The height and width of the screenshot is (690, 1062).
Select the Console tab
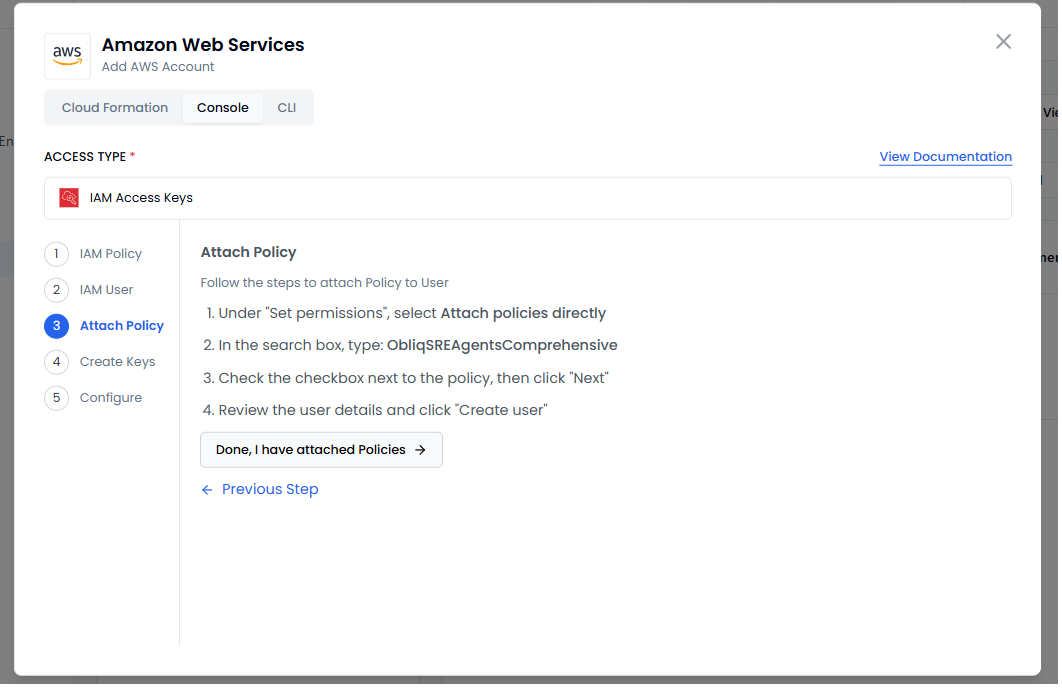click(222, 108)
